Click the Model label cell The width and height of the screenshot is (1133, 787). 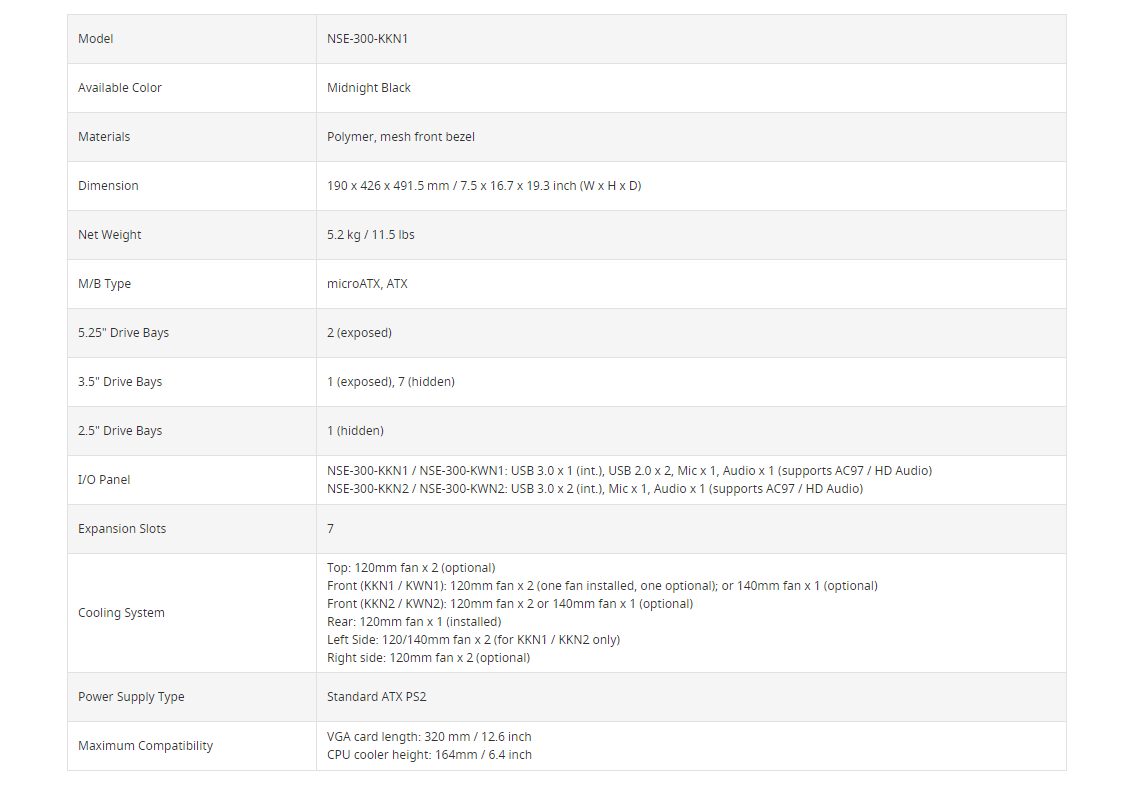coord(191,39)
